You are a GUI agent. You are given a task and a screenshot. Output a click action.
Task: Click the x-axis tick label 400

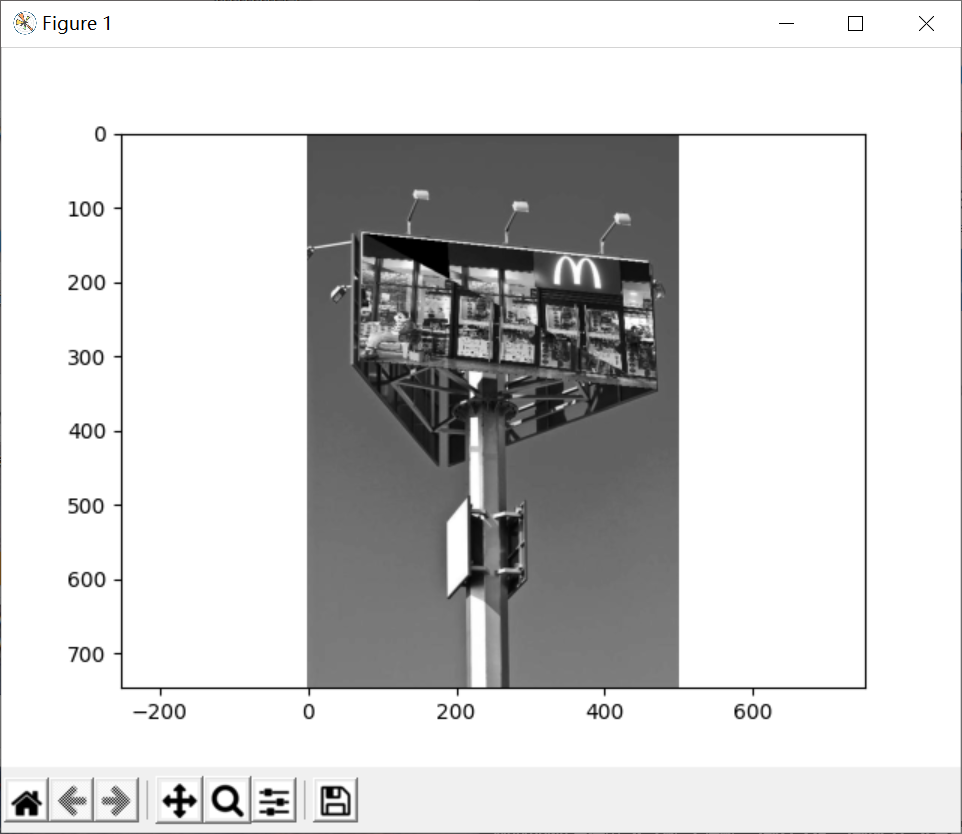click(x=604, y=712)
